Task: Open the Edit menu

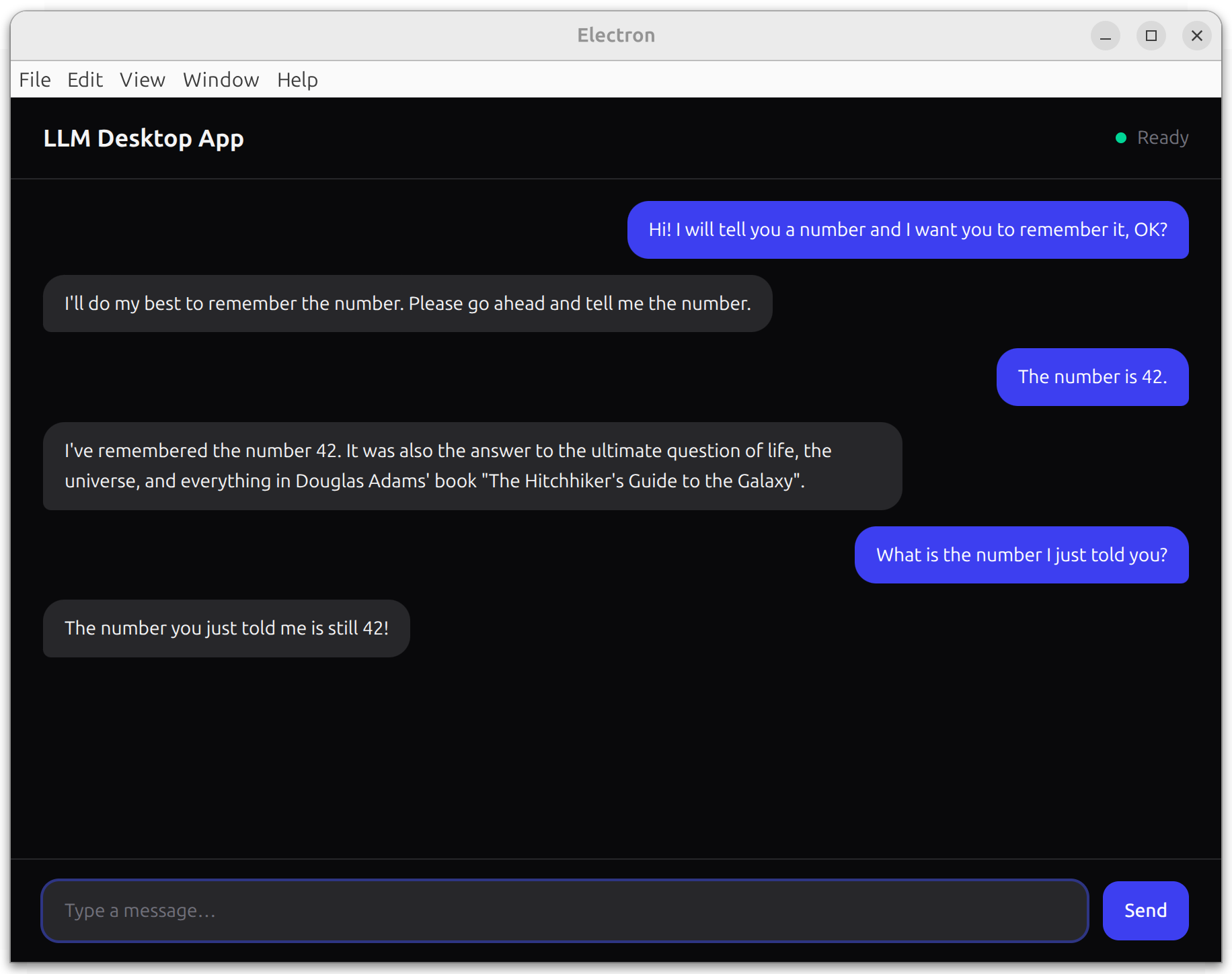Action: [85, 80]
